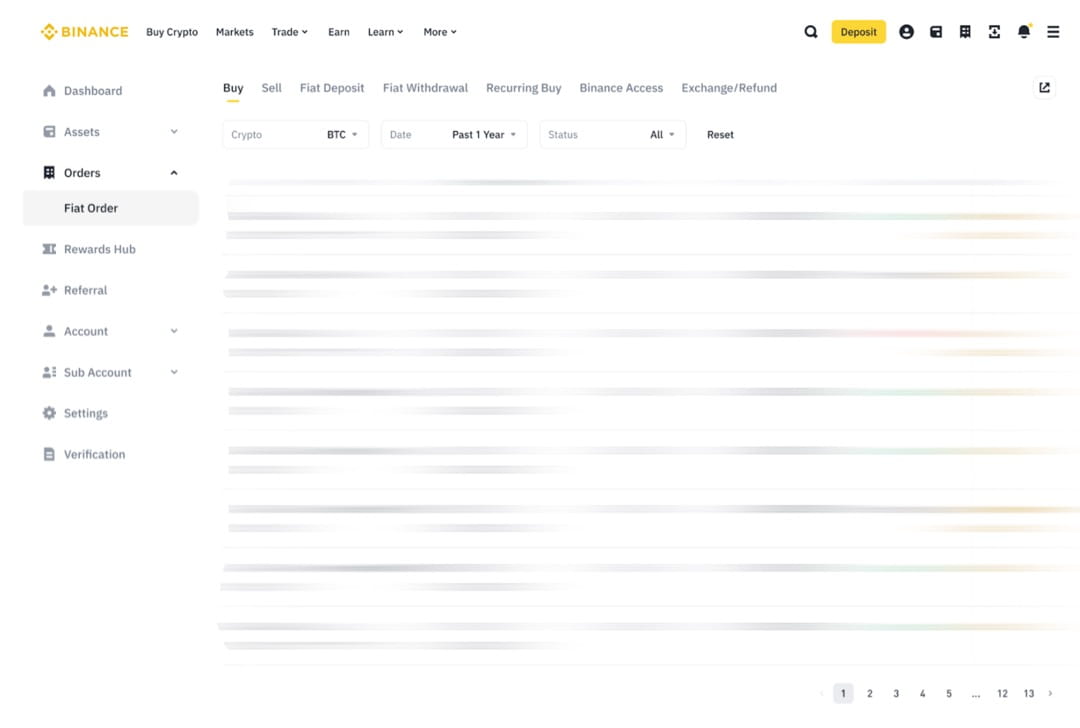Switch to the Sell tab
Image resolution: width=1080 pixels, height=728 pixels.
point(271,88)
